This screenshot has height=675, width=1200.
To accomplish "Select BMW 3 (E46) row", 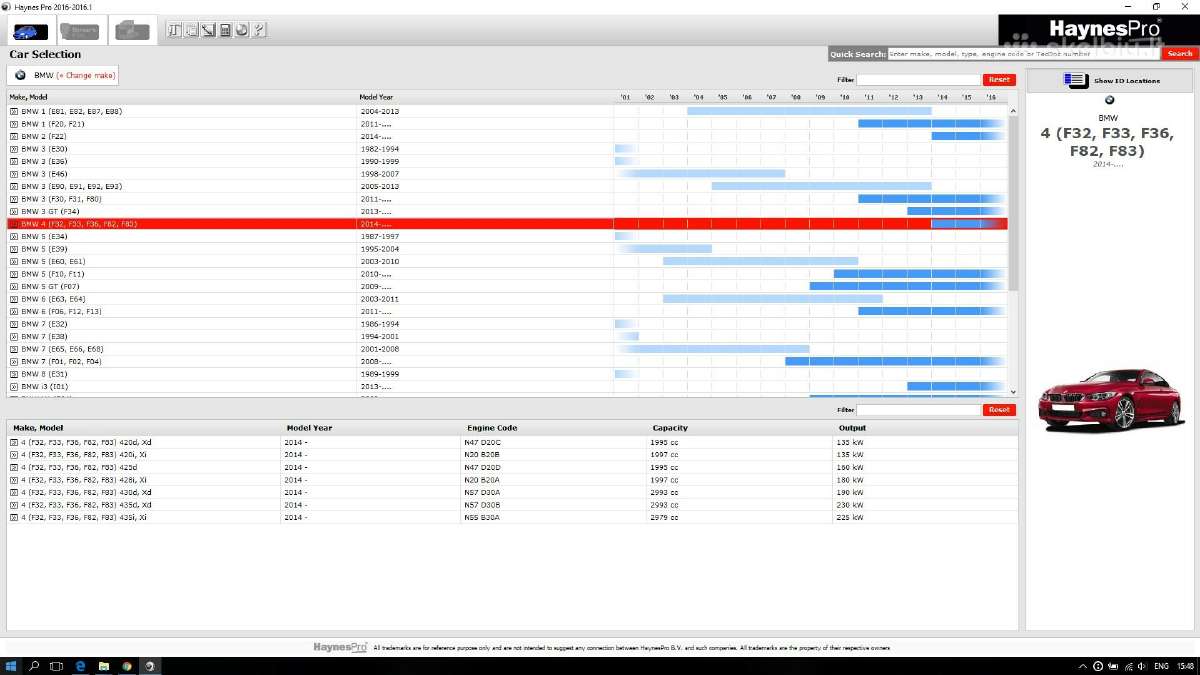I will tap(507, 174).
